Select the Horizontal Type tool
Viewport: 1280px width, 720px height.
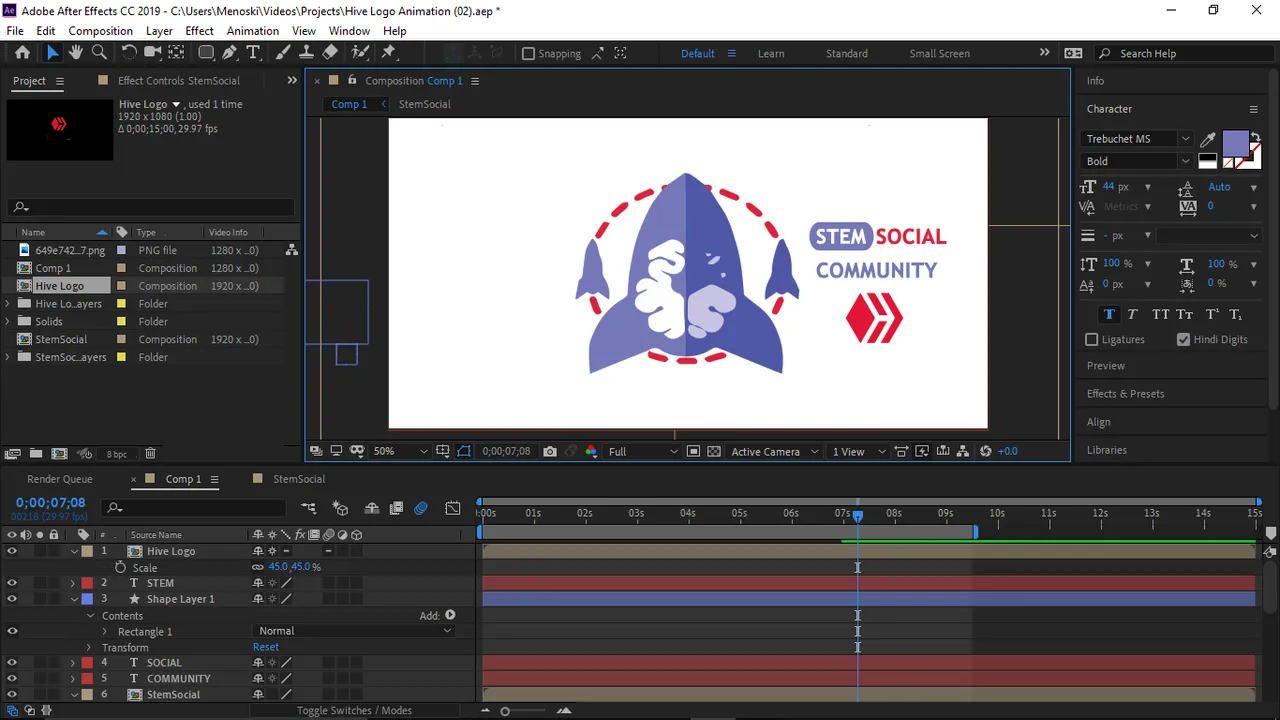coord(253,53)
